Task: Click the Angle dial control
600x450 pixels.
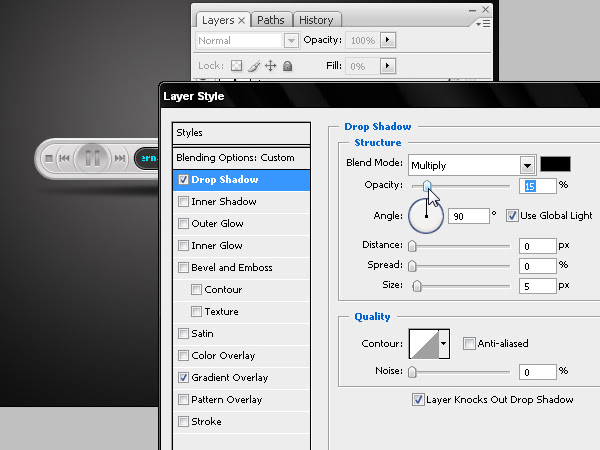Action: (426, 216)
